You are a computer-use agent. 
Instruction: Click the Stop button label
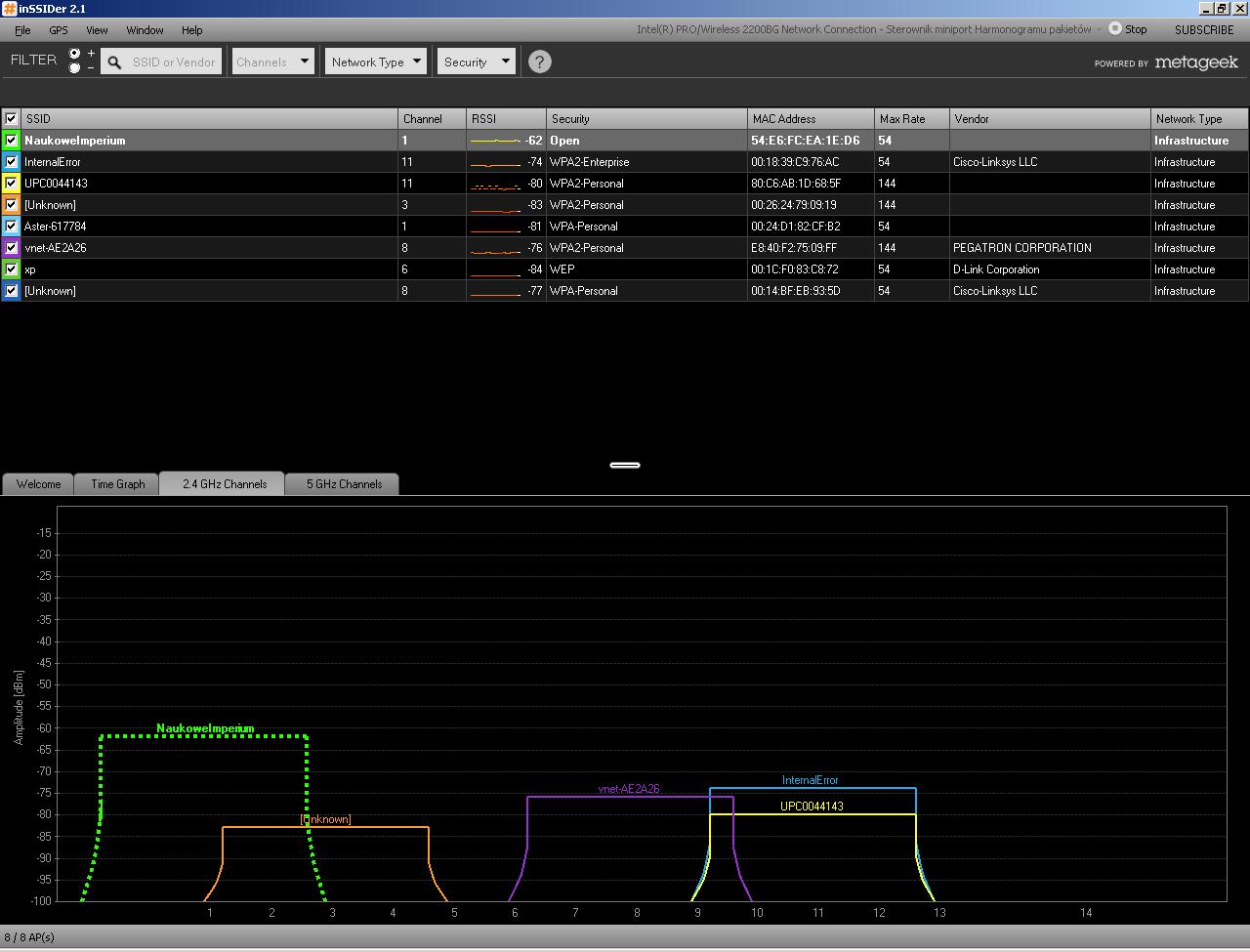point(1136,29)
